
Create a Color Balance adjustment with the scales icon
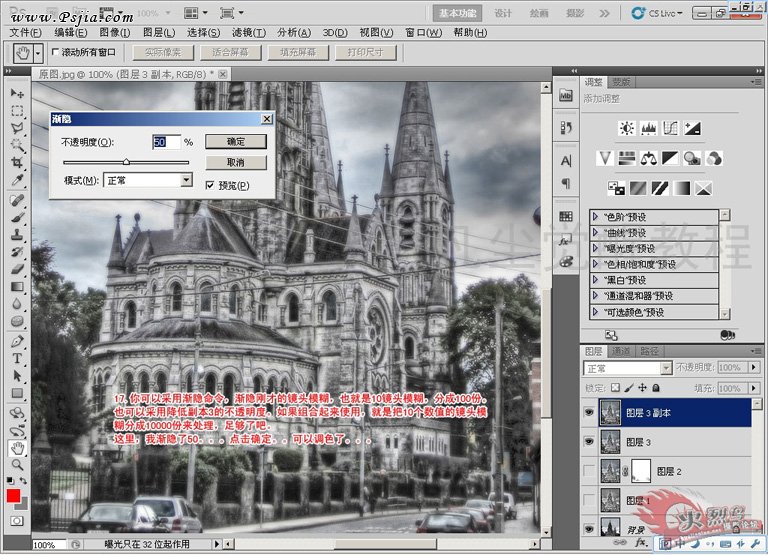[x=649, y=158]
